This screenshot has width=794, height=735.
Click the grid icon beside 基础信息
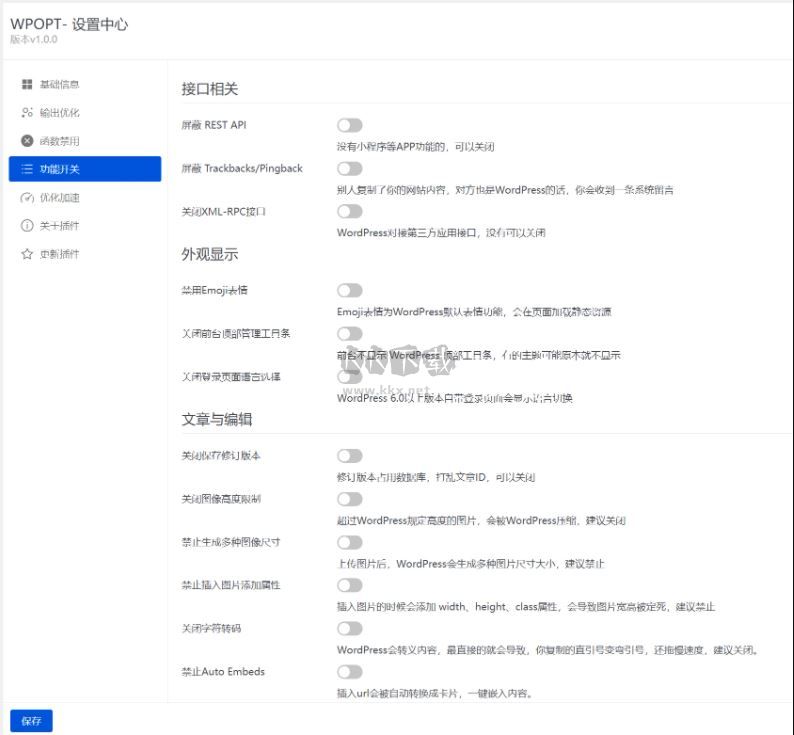[27, 85]
